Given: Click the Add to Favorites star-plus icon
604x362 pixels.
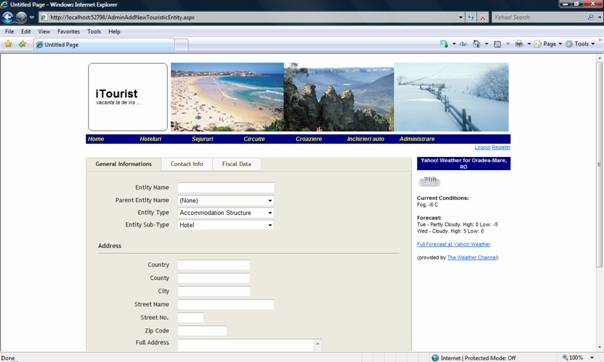Looking at the screenshot, I should coord(22,44).
